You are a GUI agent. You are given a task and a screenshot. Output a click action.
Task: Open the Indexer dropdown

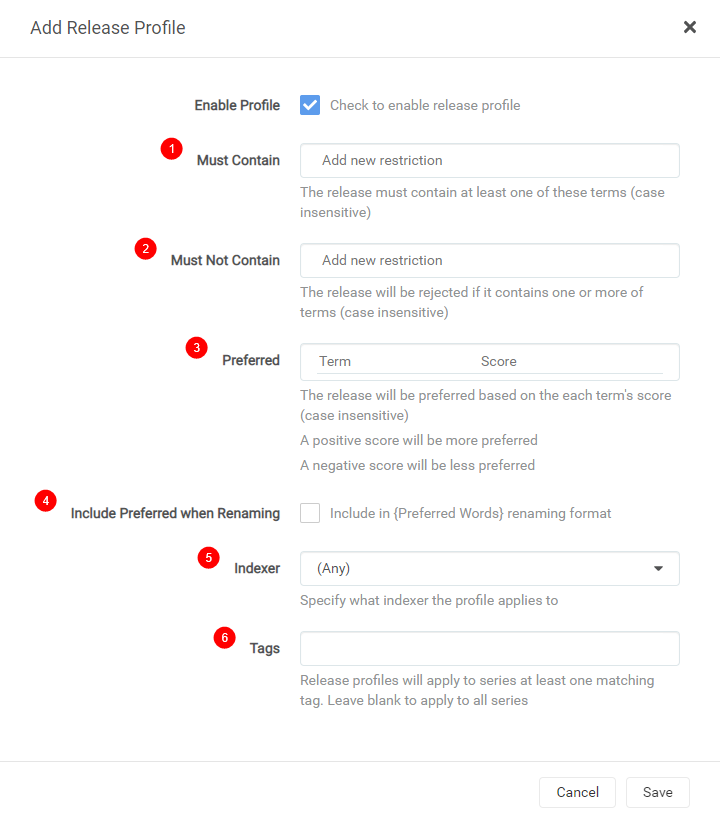pos(490,568)
